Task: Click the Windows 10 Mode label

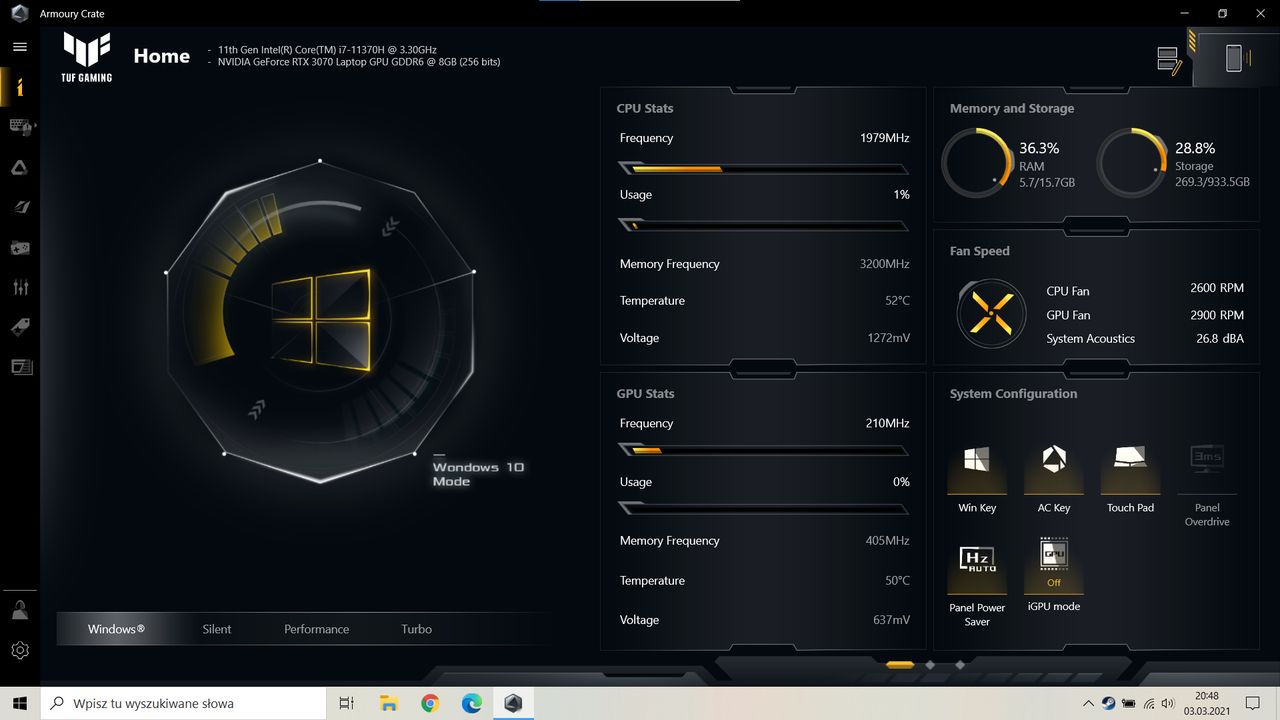Action: [x=478, y=474]
